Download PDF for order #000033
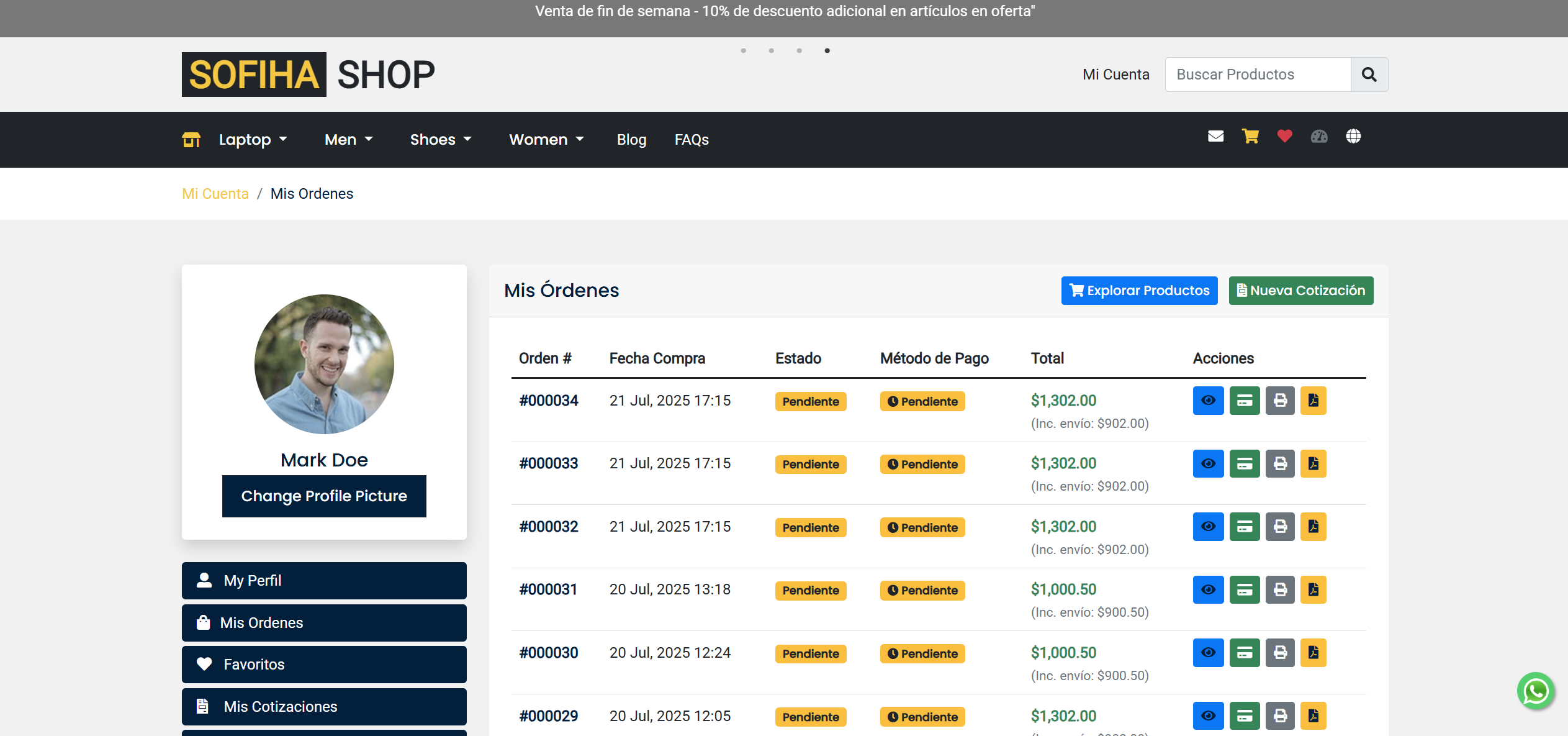 1313,463
